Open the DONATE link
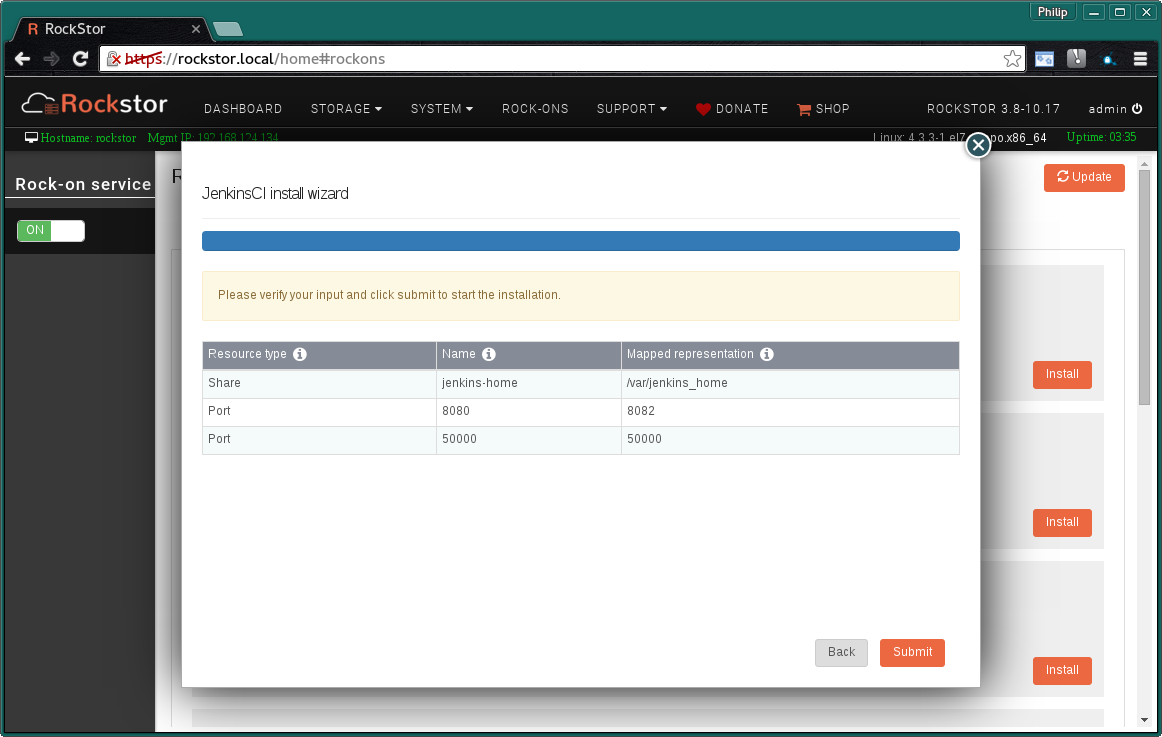1162x737 pixels. (x=732, y=109)
